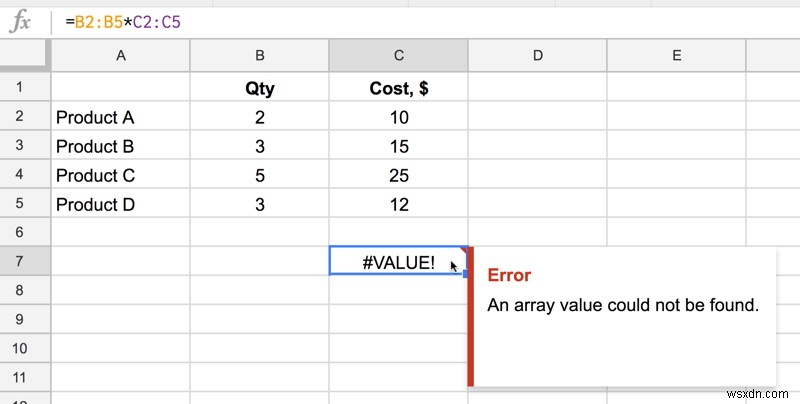Select row 1 header
800x404 pixels.
pyautogui.click(x=26, y=87)
